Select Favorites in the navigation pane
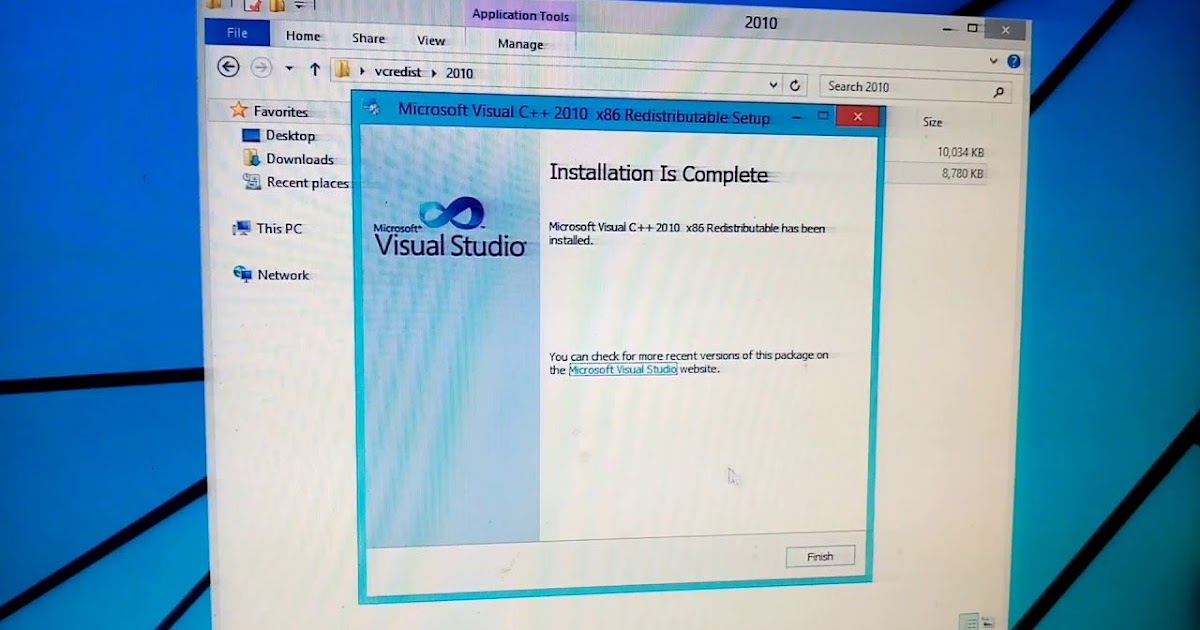1200x630 pixels. coord(280,112)
